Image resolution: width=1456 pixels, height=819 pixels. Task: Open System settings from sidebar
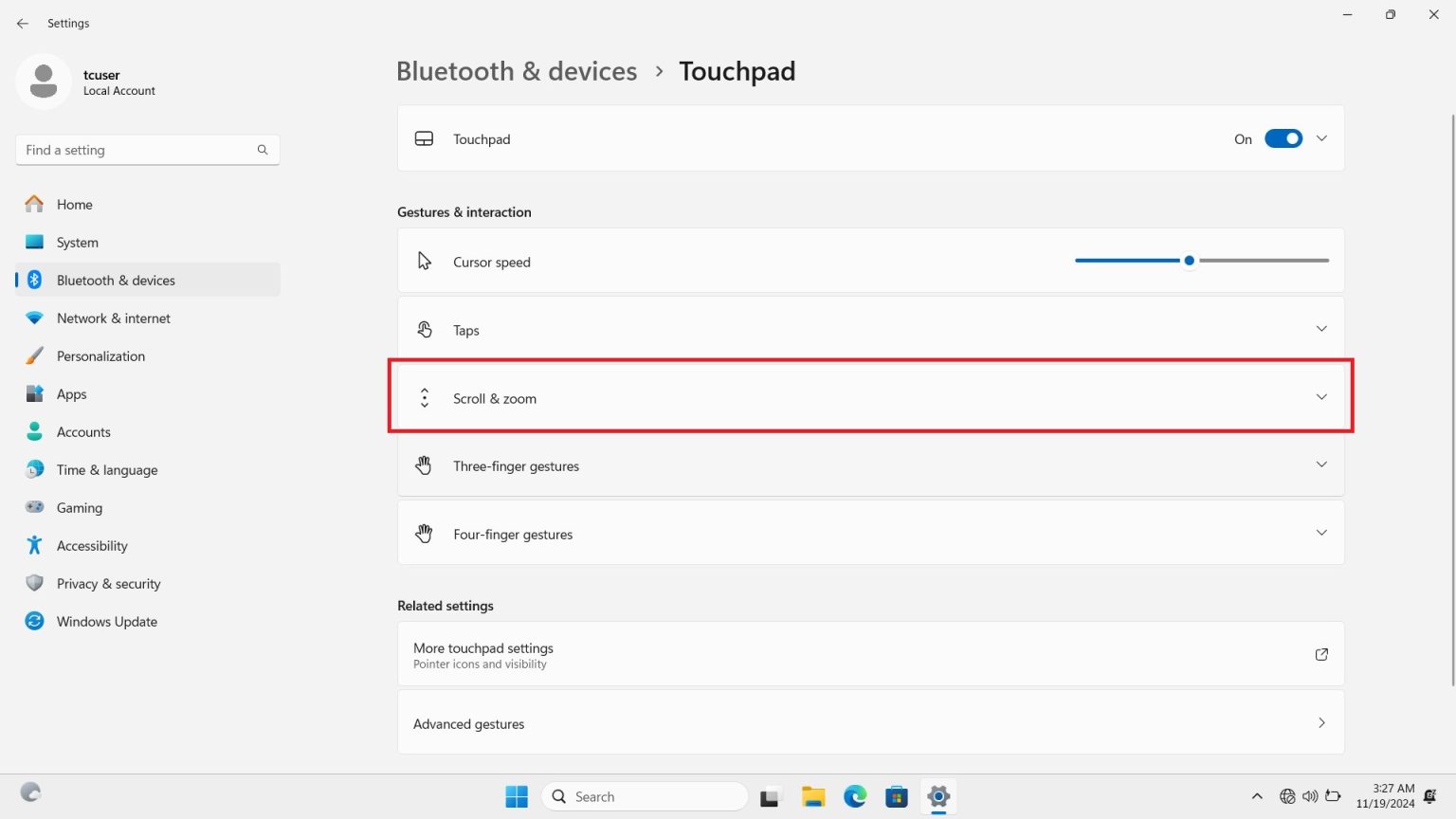[x=77, y=242]
